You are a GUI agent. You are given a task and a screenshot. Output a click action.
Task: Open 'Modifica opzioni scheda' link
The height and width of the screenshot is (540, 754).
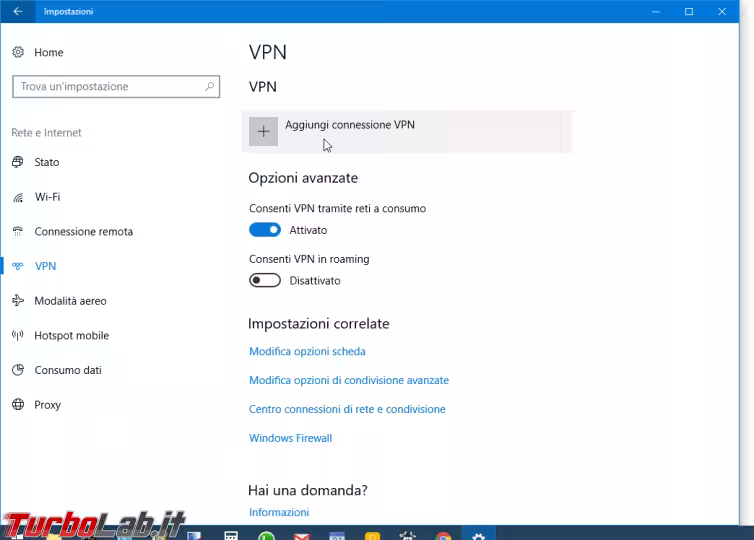[x=307, y=352]
